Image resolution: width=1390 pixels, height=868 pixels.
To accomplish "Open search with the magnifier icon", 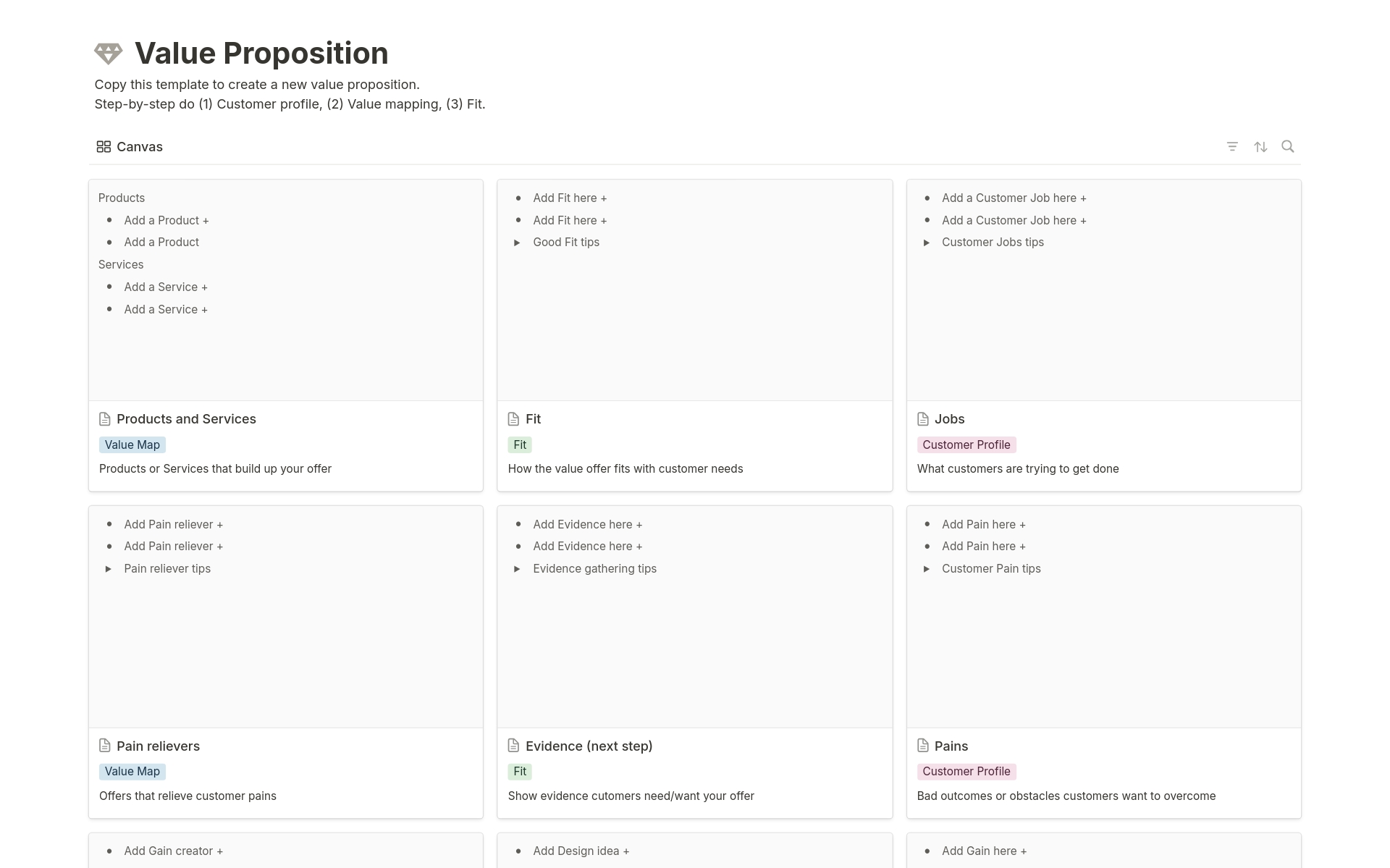I will coord(1288,147).
